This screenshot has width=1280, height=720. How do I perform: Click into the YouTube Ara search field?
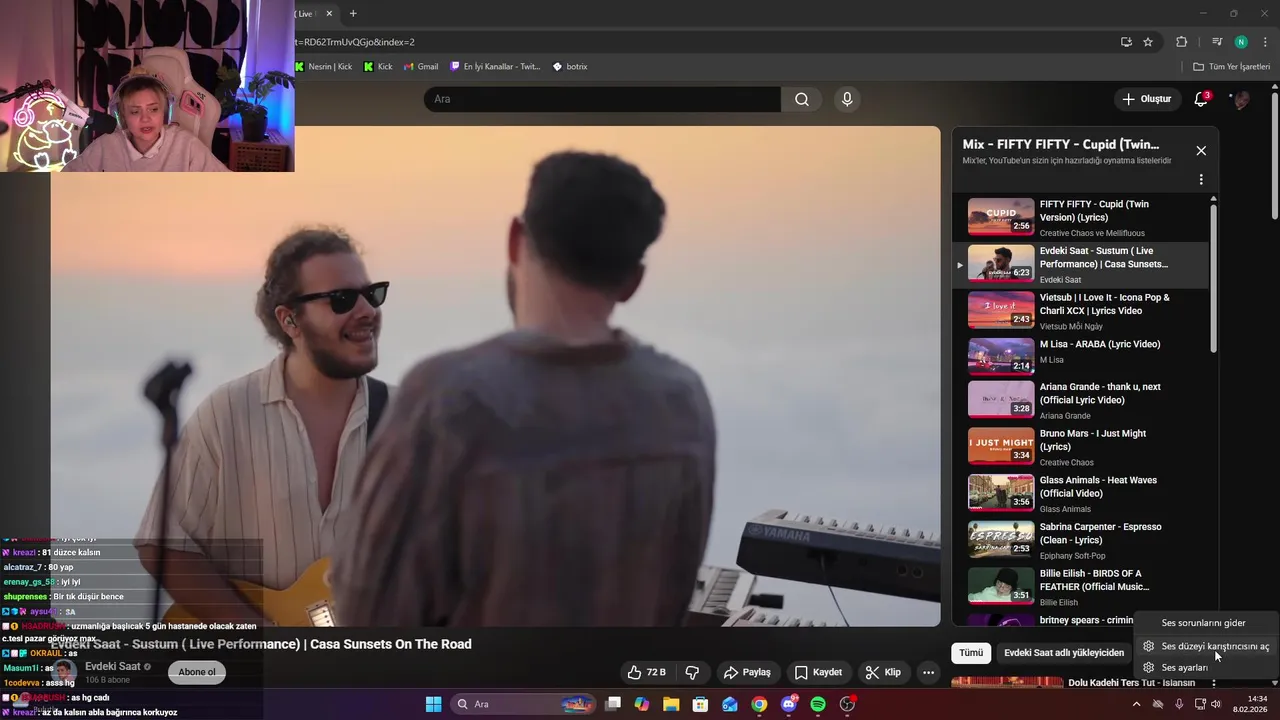point(603,99)
